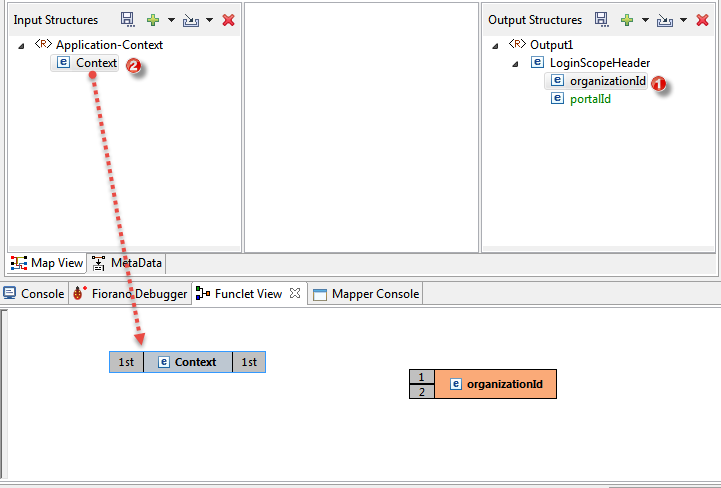Collapse the Output1 tree node

point(498,45)
